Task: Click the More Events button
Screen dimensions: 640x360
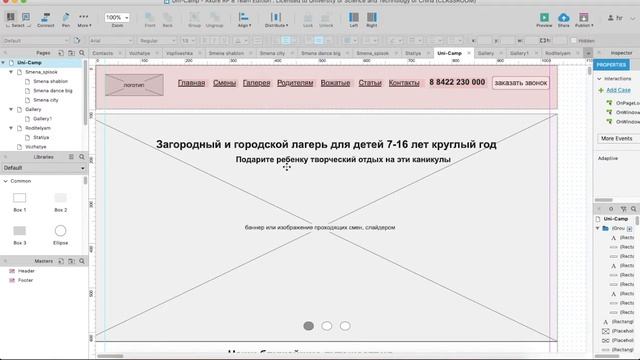Action: click(618, 138)
